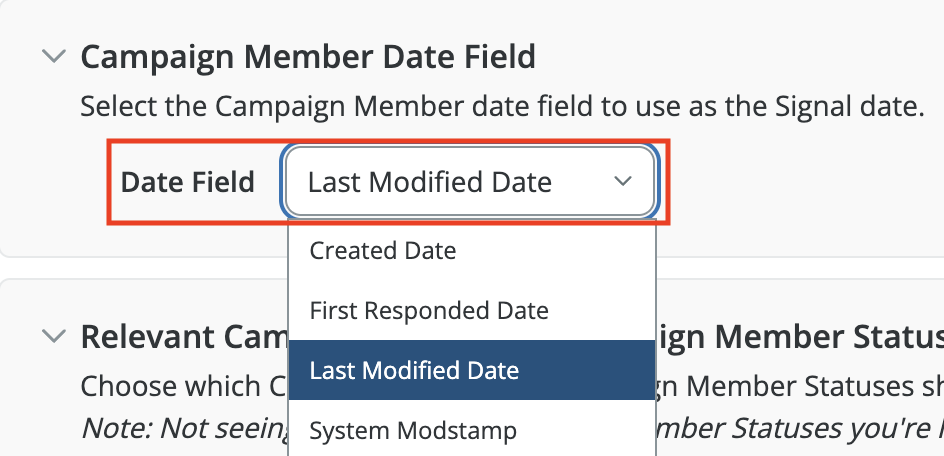The width and height of the screenshot is (944, 456).
Task: Click the Campaign Member Date Field heading
Action: (308, 57)
